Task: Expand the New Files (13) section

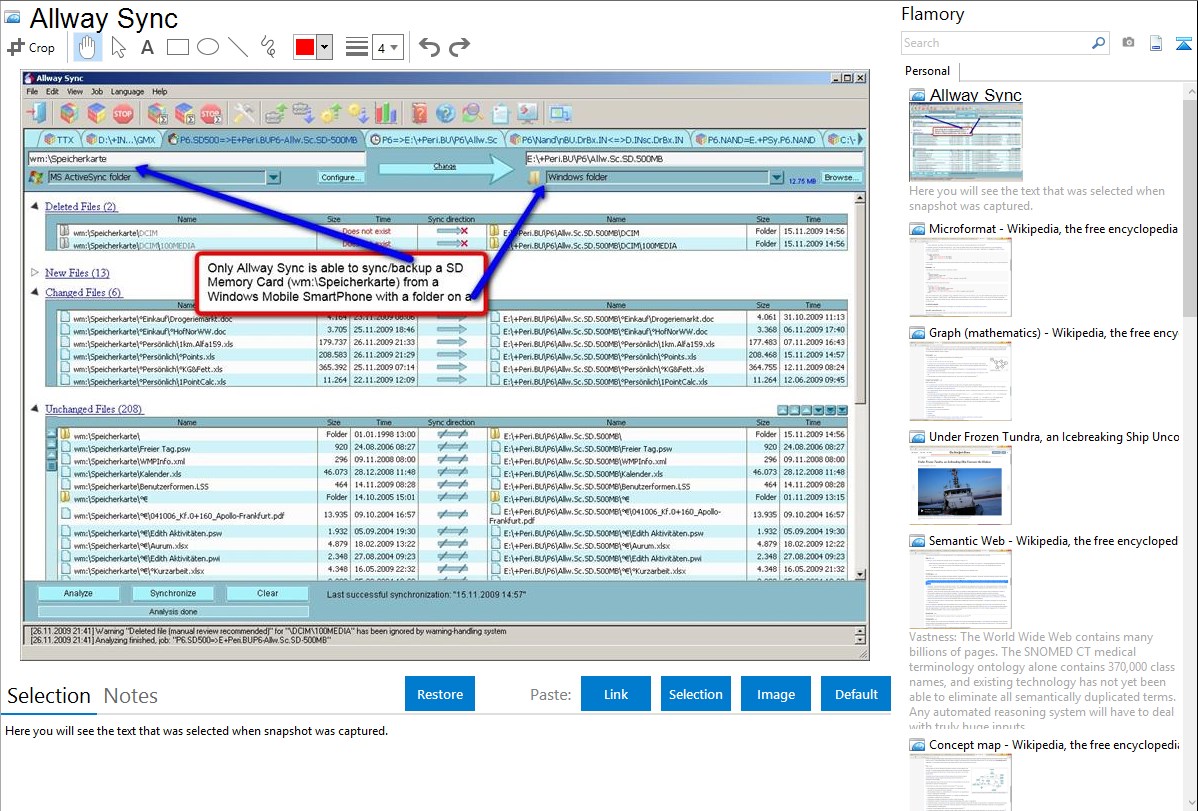Action: pos(34,272)
